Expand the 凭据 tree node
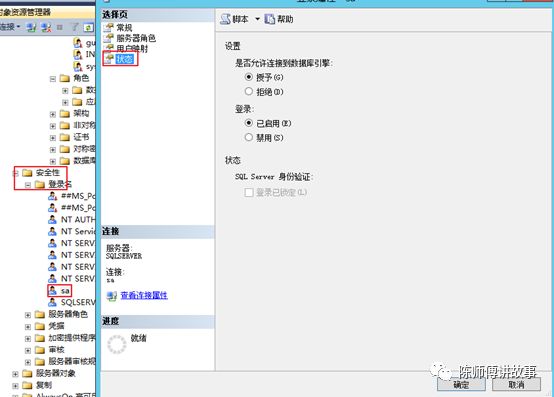Screen dimensions: 554x397 pos(28,327)
